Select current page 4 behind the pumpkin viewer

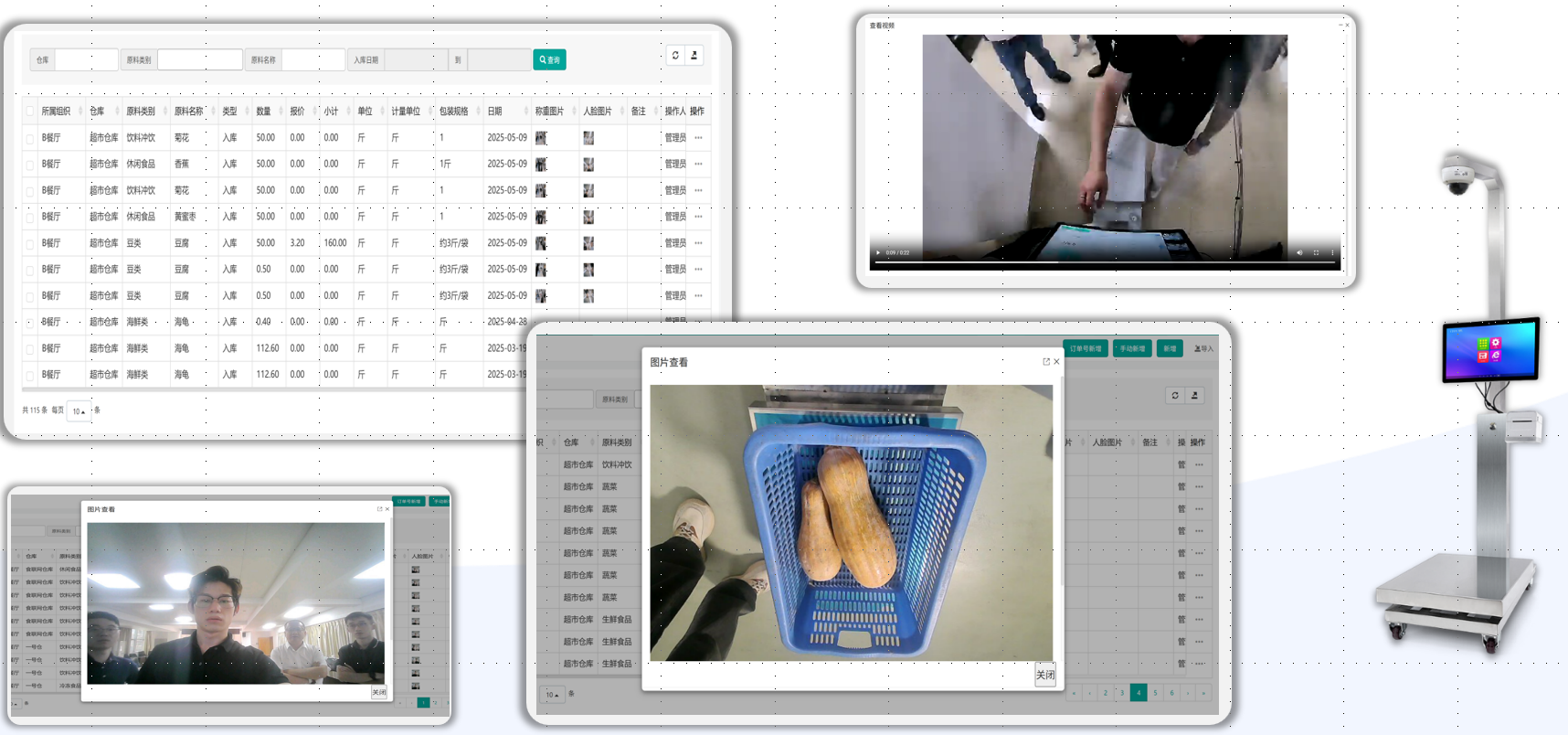point(1139,693)
